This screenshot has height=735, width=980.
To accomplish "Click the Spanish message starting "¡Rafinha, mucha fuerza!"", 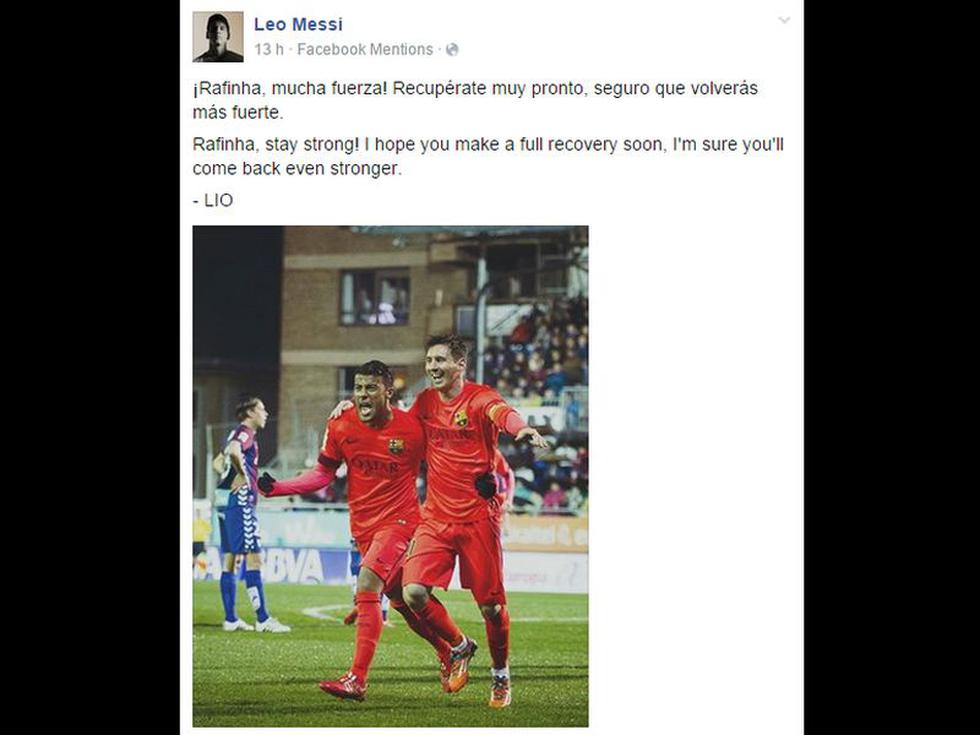I will pyautogui.click(x=475, y=100).
